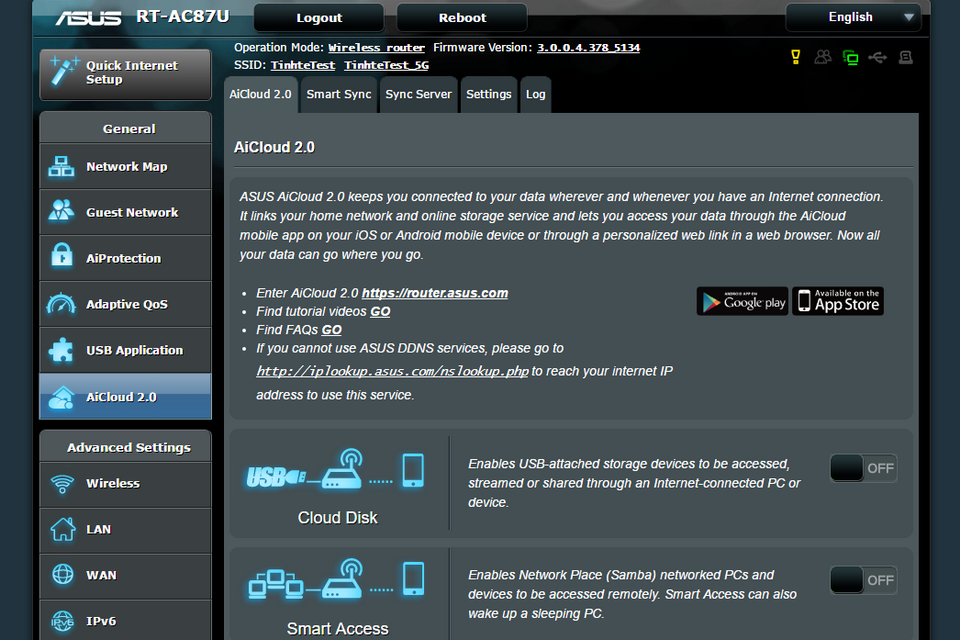Viewport: 960px width, 640px height.
Task: Click the Quick Internet Setup wand icon
Action: (x=64, y=71)
